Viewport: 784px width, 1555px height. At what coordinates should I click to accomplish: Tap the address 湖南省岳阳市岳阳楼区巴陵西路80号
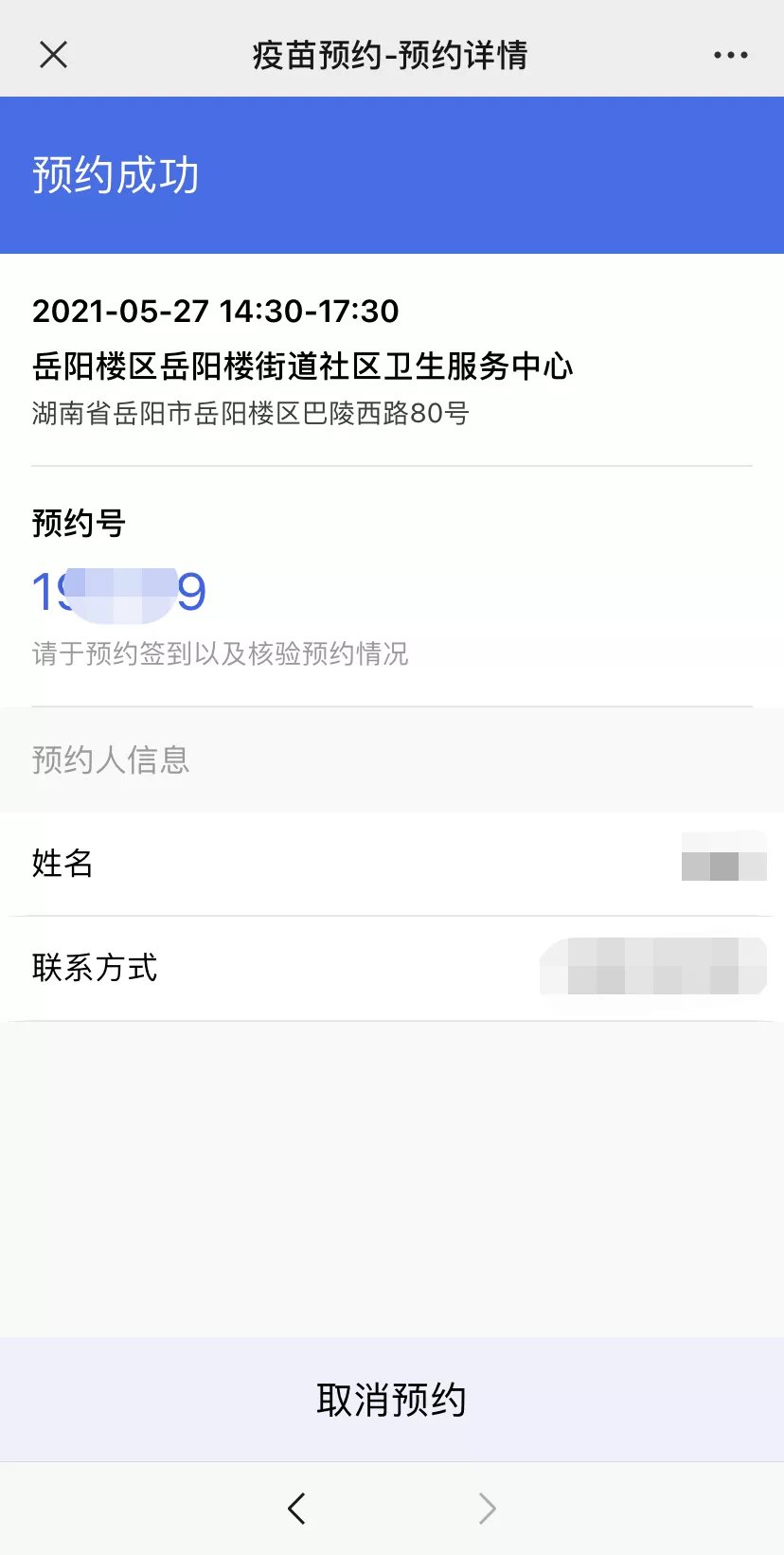(250, 413)
